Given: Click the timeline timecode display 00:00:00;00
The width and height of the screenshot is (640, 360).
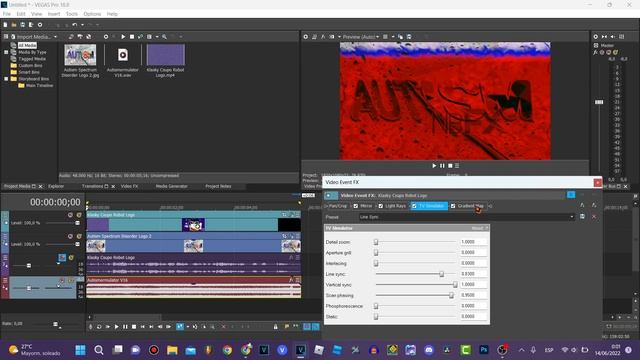Looking at the screenshot, I should coord(55,202).
